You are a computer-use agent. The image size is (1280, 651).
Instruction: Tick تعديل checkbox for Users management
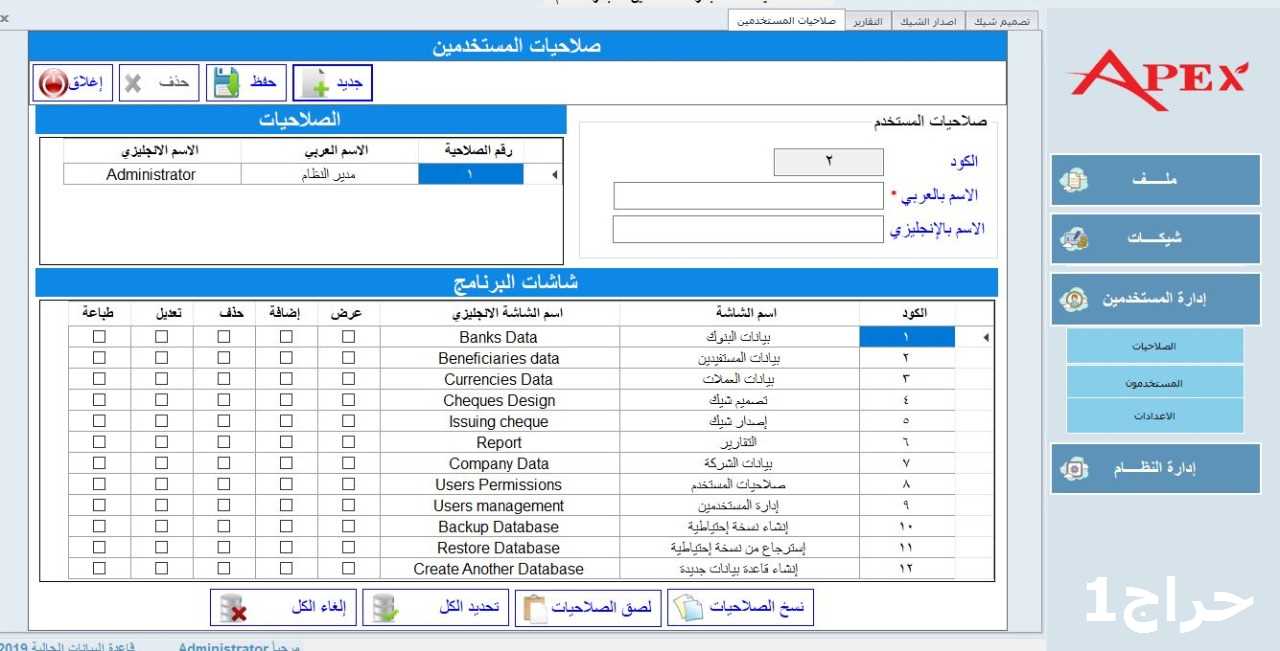[161, 505]
